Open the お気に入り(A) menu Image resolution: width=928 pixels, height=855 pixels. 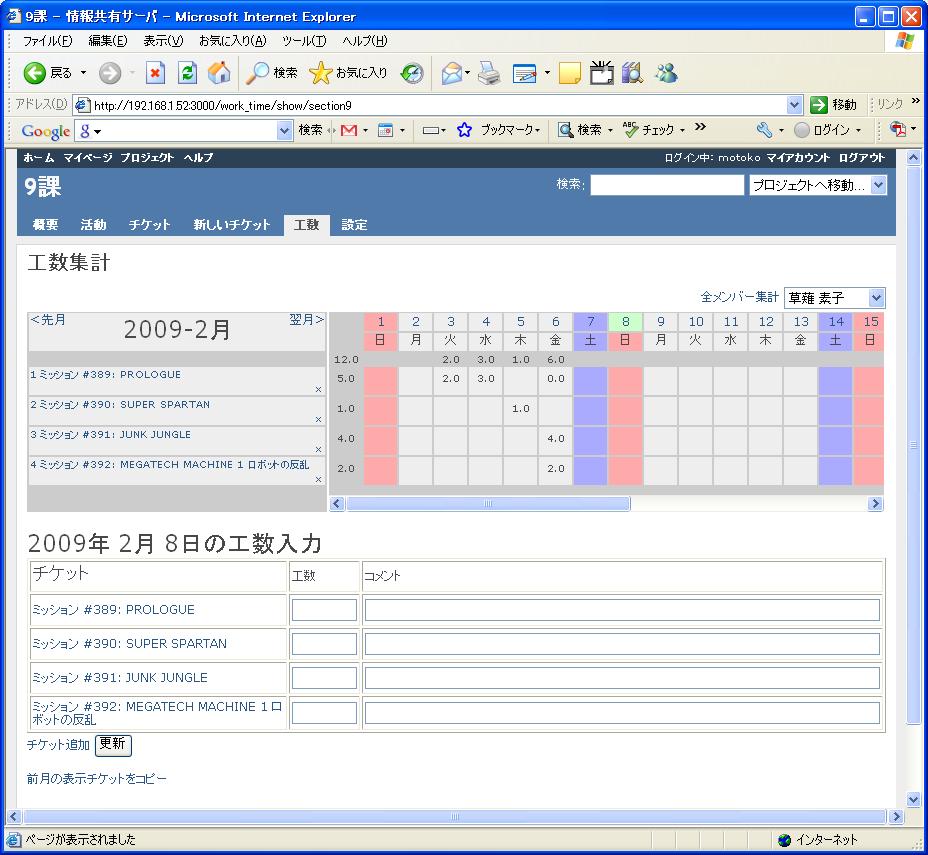(233, 41)
